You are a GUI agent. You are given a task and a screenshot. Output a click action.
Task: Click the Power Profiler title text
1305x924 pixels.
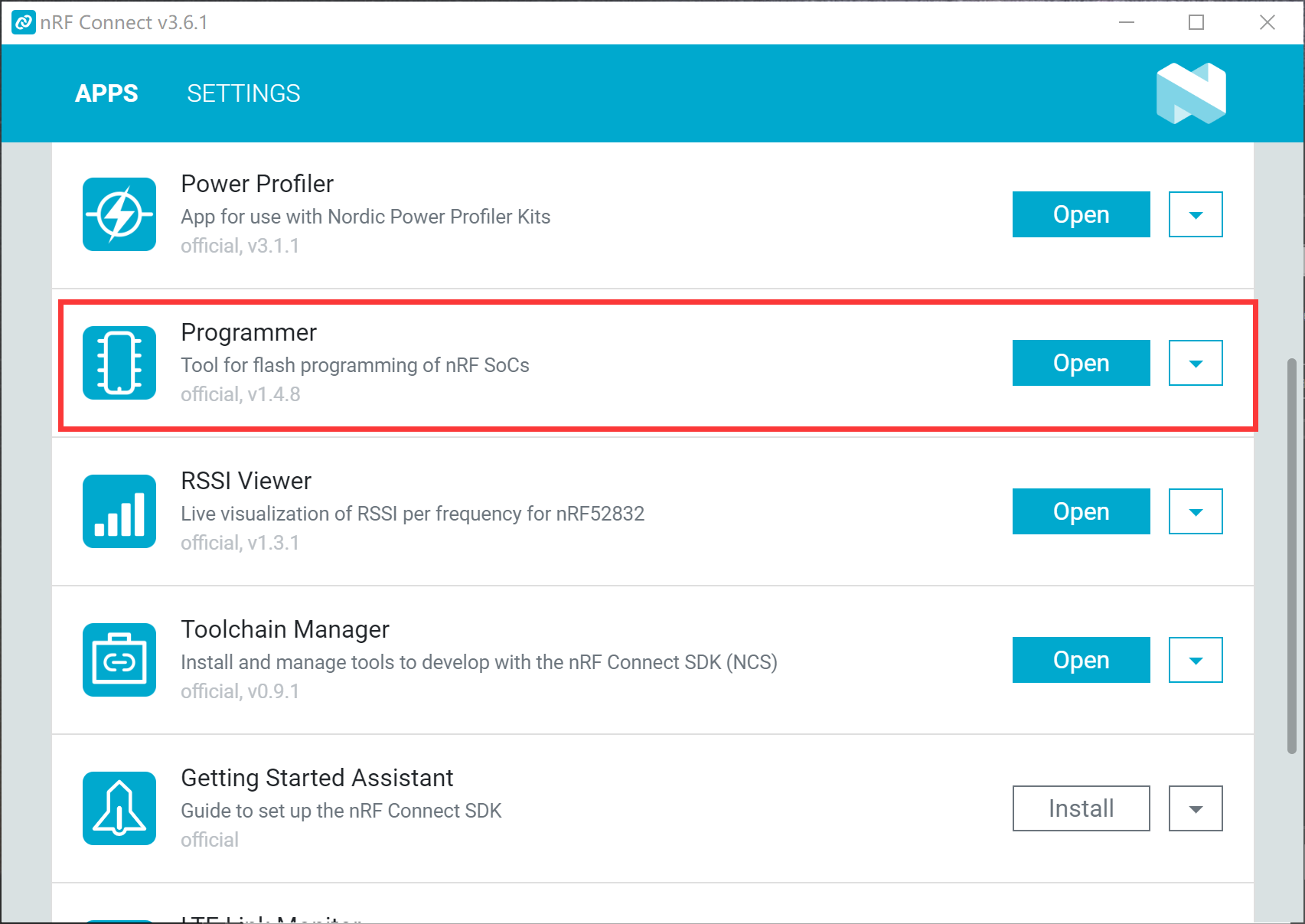coord(257,184)
